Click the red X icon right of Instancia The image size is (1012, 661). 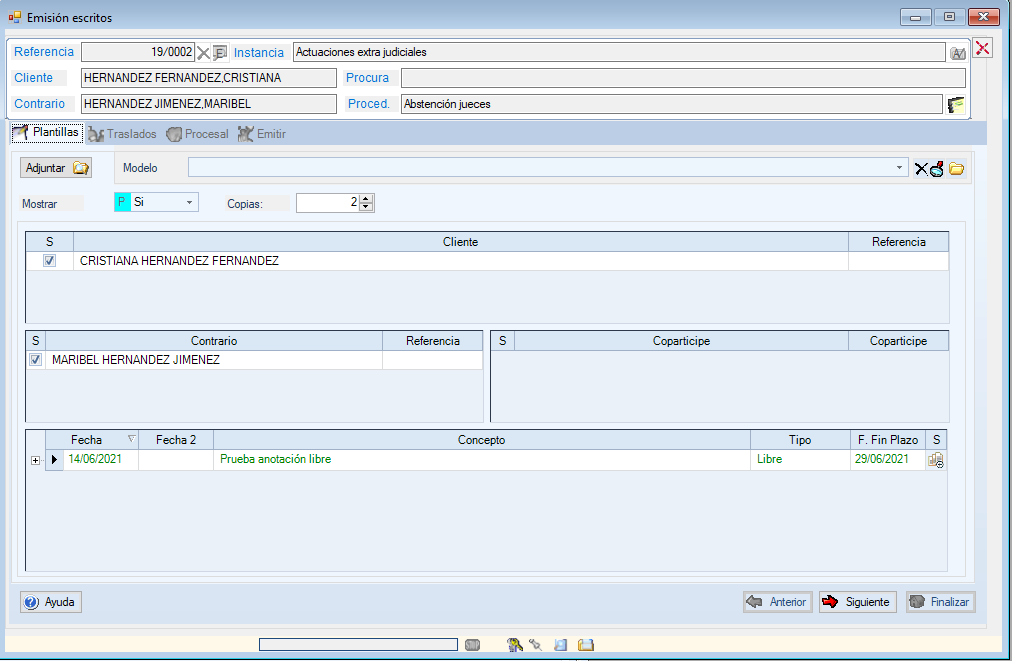982,48
